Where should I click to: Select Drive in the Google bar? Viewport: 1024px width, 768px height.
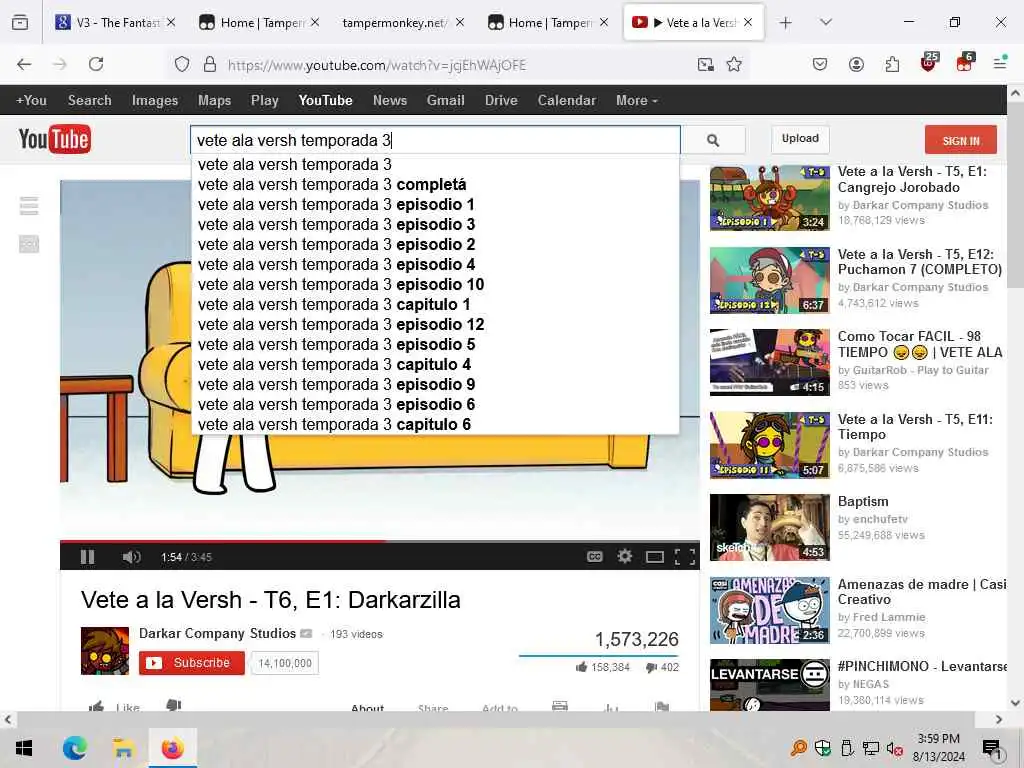pyautogui.click(x=501, y=101)
